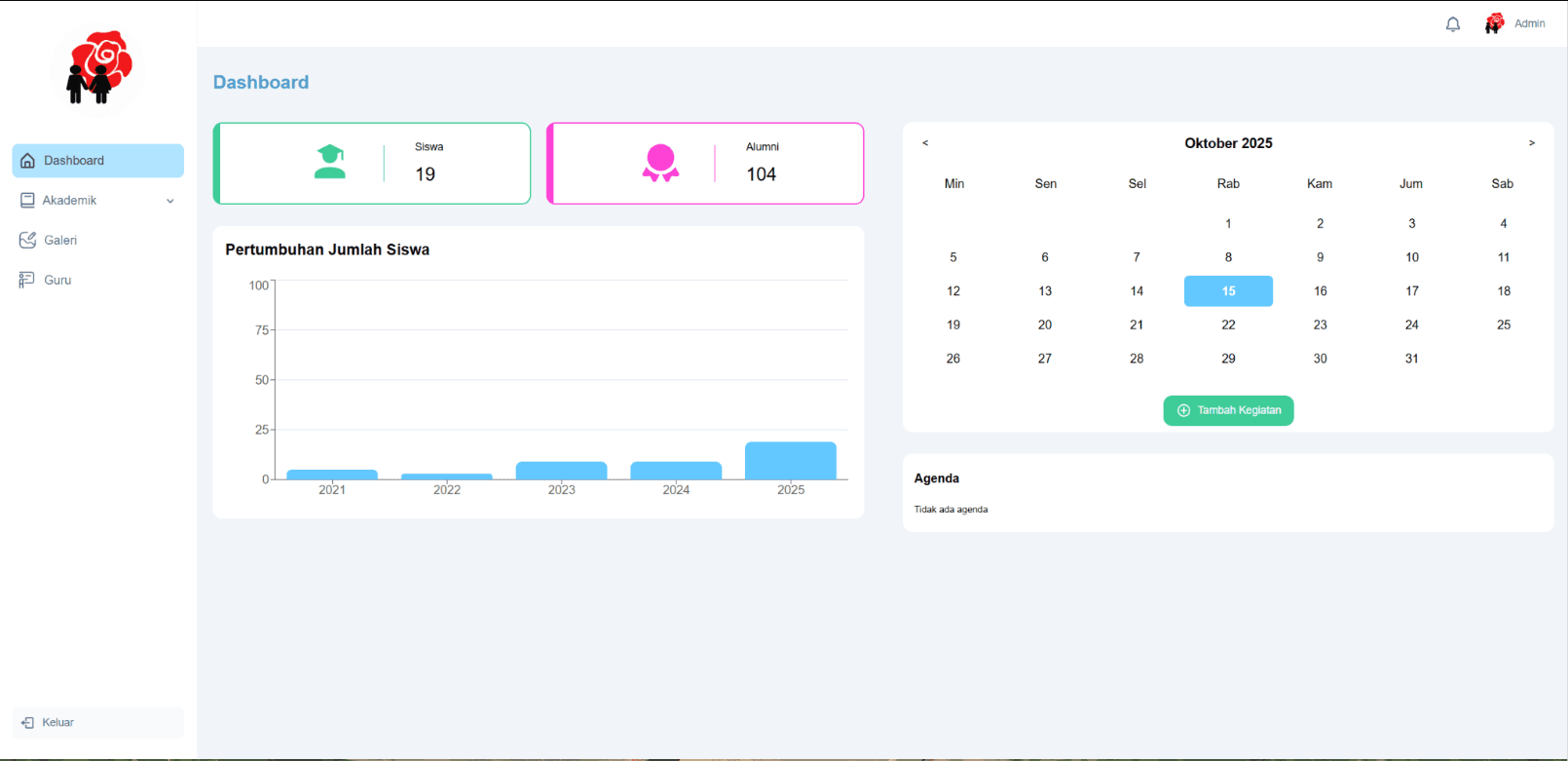This screenshot has height=761, width=1568.
Task: Click the 2022 bar in the chart
Action: [447, 476]
